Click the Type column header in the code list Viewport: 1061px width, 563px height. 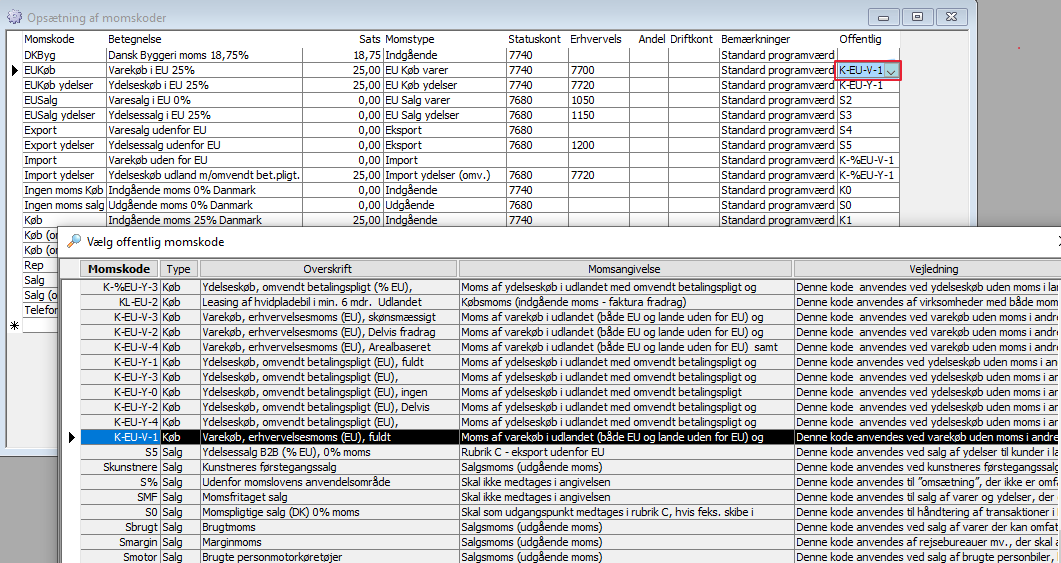coord(179,269)
